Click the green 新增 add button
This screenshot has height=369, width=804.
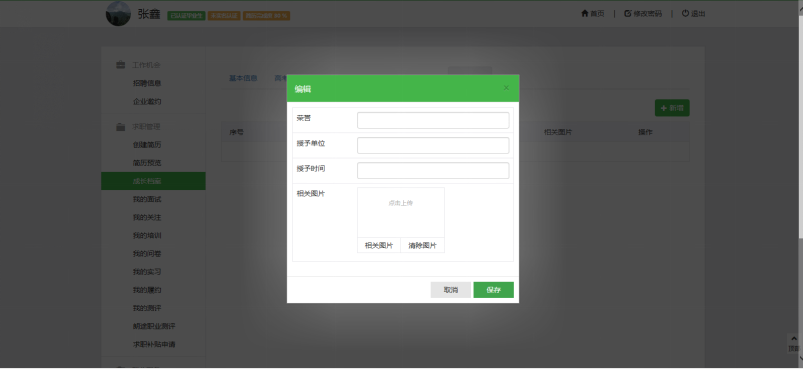pyautogui.click(x=672, y=108)
